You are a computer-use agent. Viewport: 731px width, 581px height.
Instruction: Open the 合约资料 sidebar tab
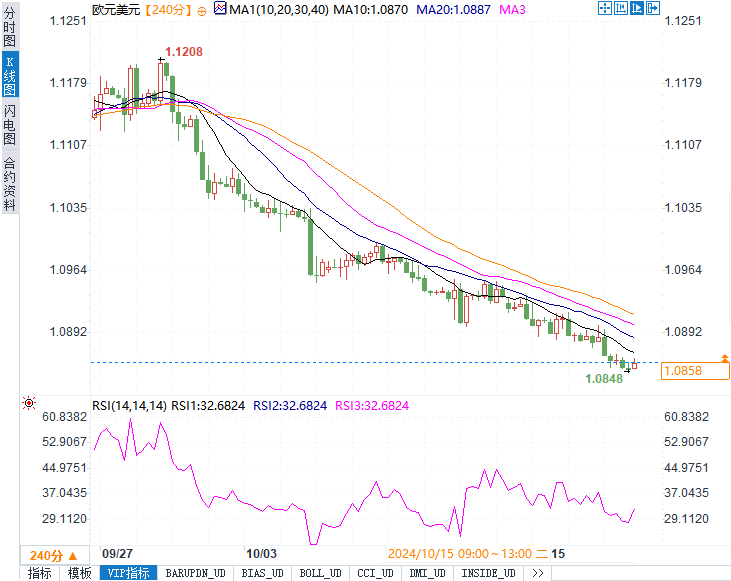(x=9, y=184)
